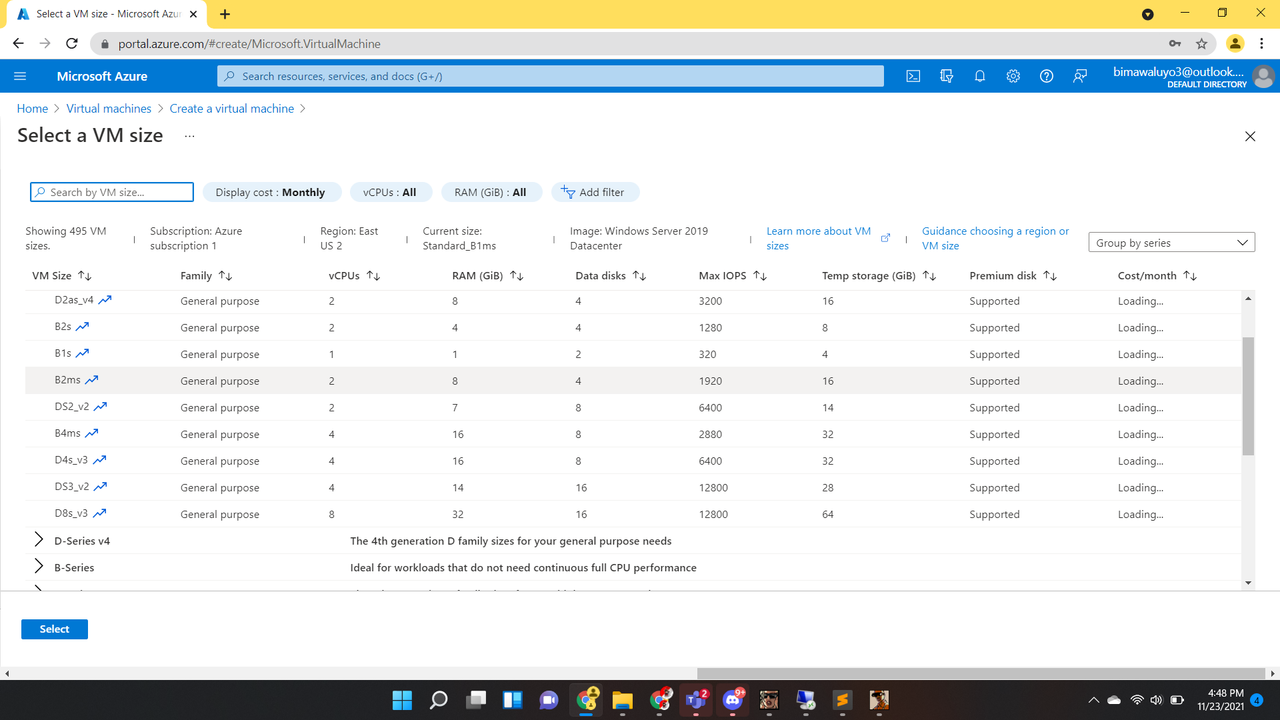Open the Notifications bell
The height and width of the screenshot is (720, 1280).
980,76
